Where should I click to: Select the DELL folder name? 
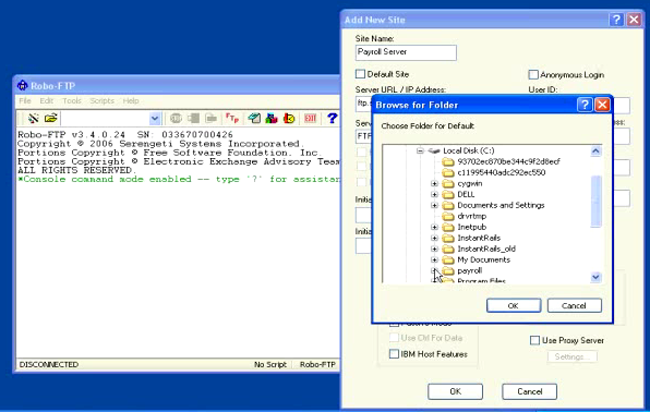pos(466,194)
